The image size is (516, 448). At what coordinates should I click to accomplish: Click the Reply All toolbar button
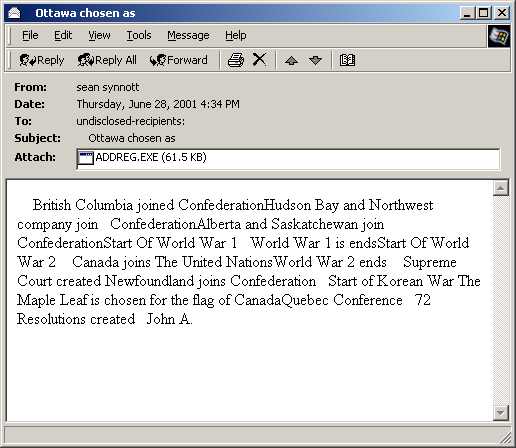click(107, 60)
